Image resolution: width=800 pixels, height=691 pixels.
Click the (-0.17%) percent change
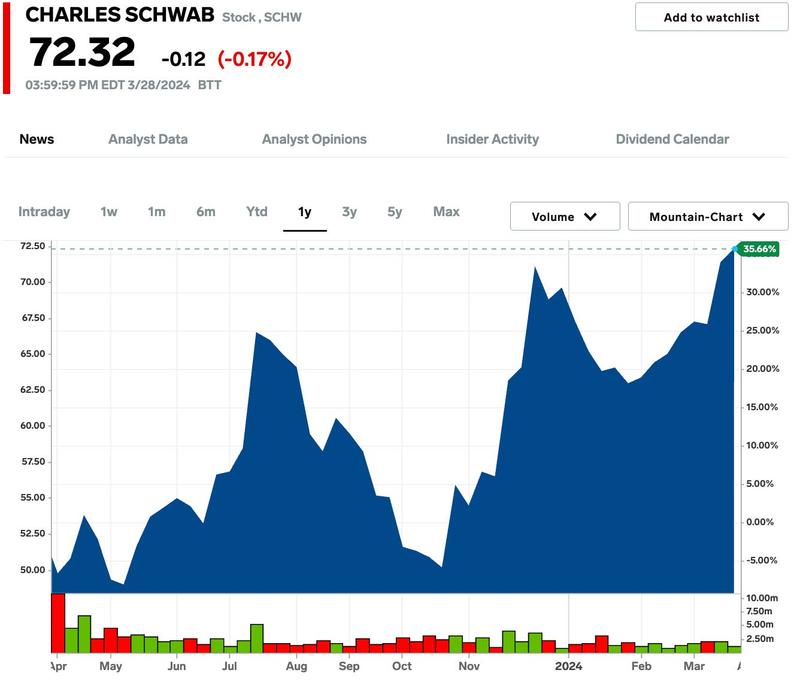[255, 59]
